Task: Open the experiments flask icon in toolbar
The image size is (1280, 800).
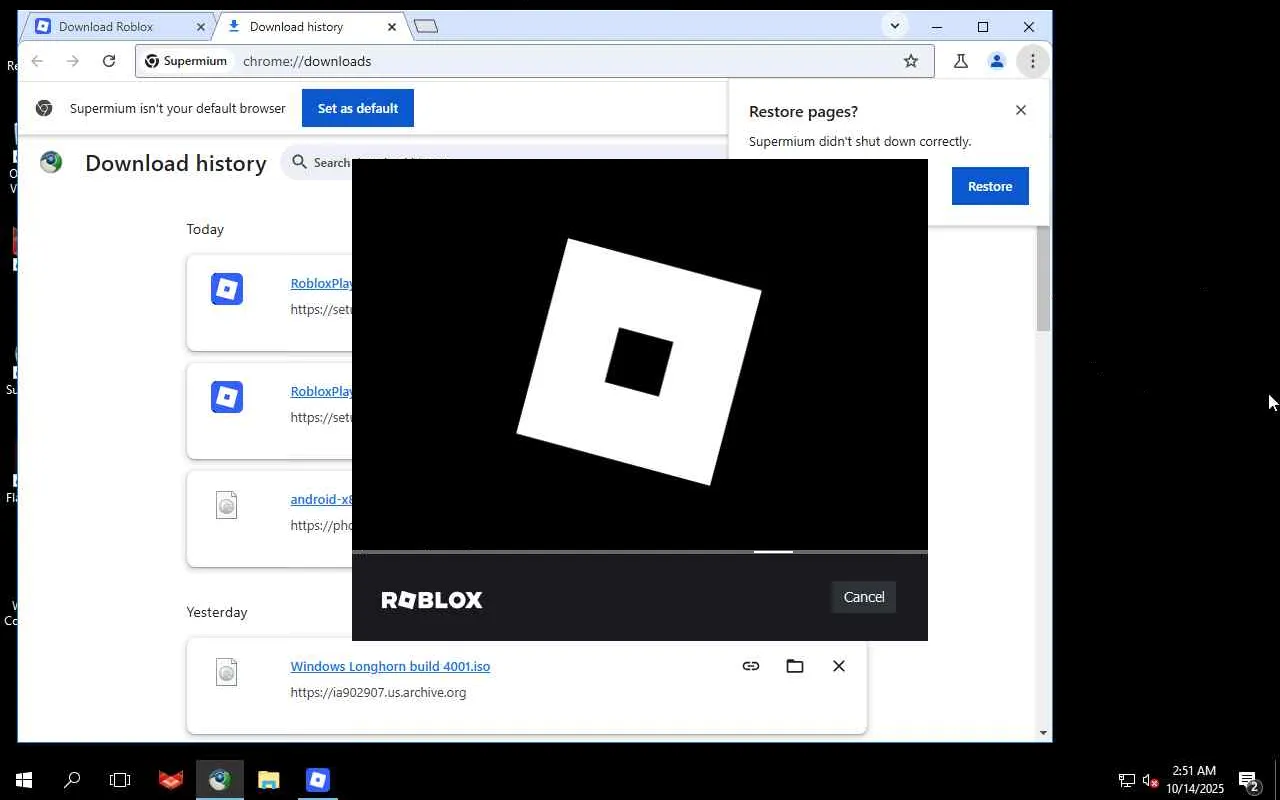Action: (961, 61)
